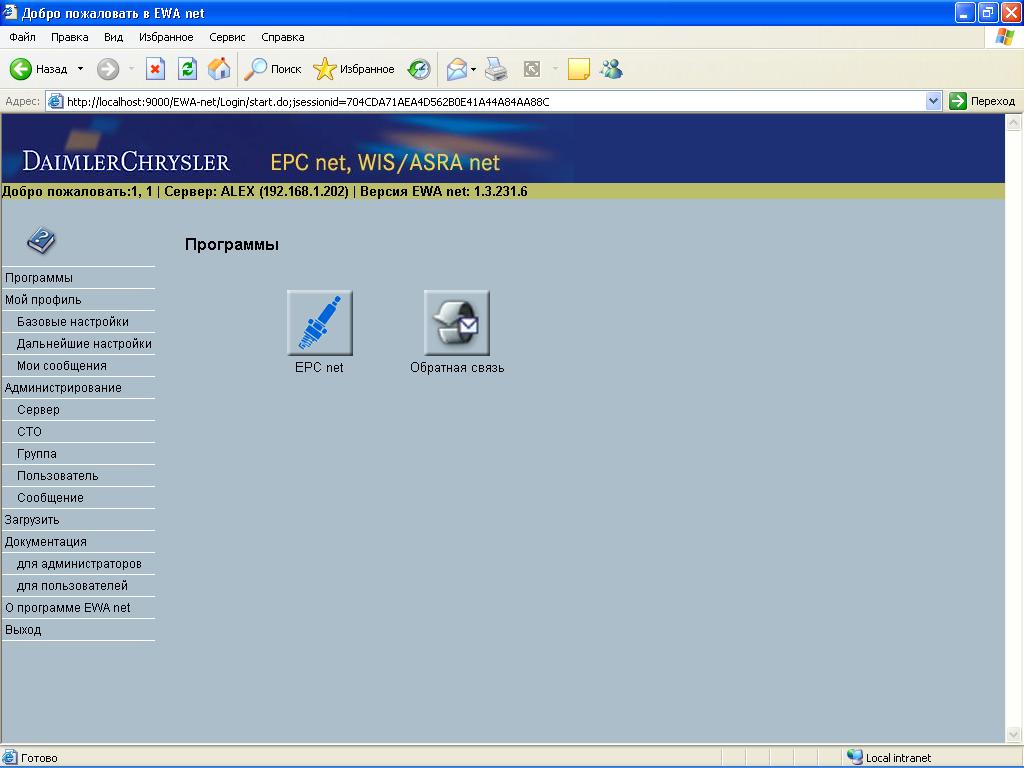Click the Готово status bar text

[39, 758]
